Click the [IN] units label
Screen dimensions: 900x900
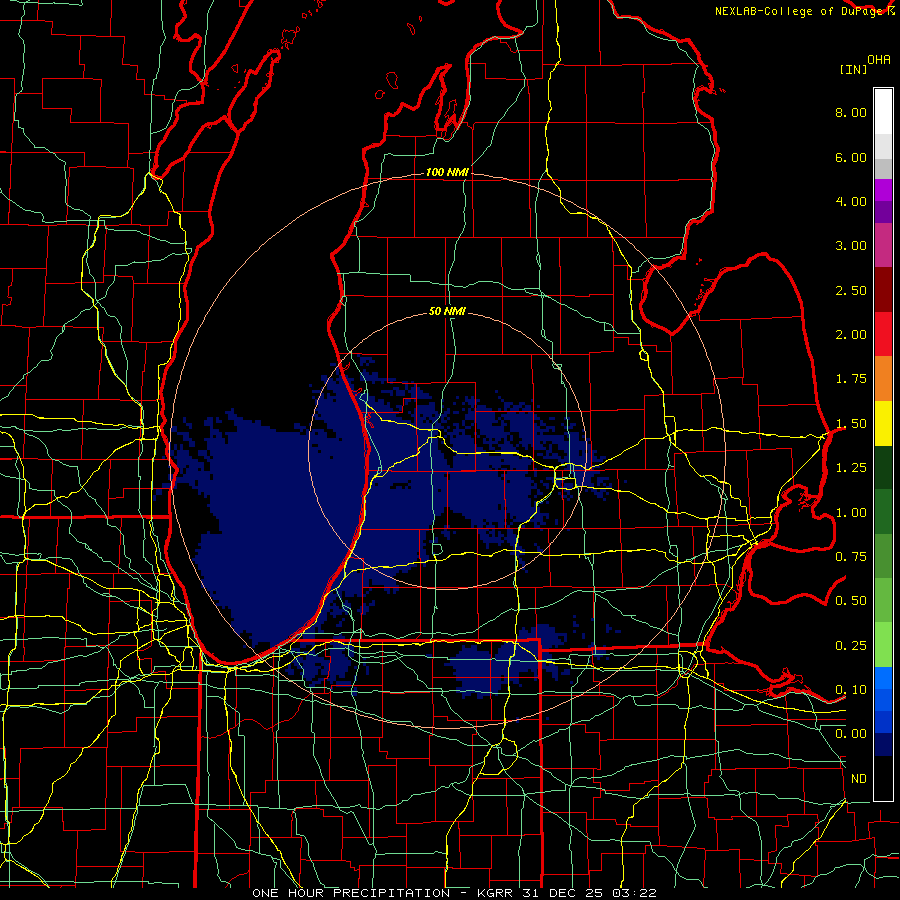(x=853, y=69)
